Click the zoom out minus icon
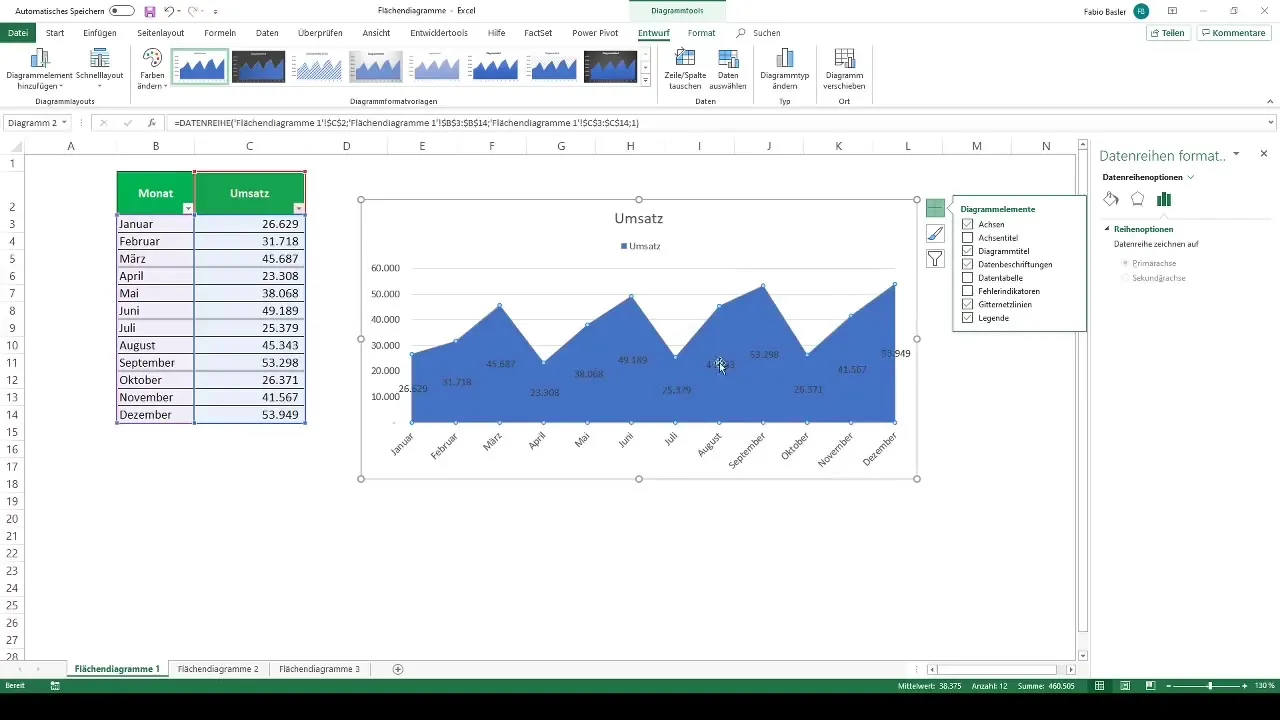 [1169, 686]
